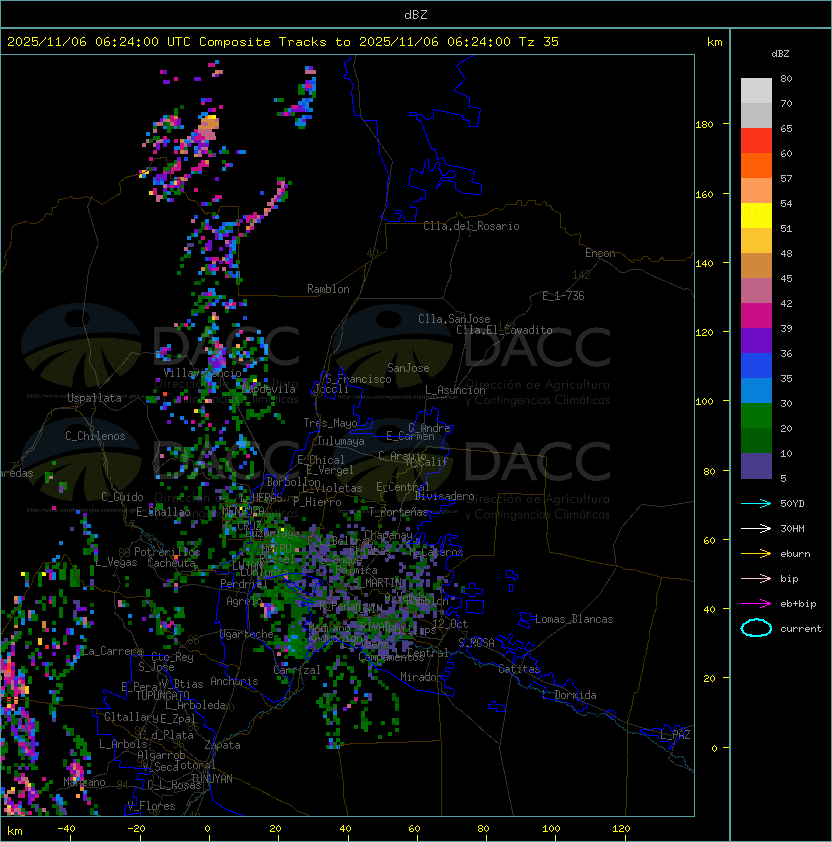Click the 'SanJose' place label

pos(408,368)
